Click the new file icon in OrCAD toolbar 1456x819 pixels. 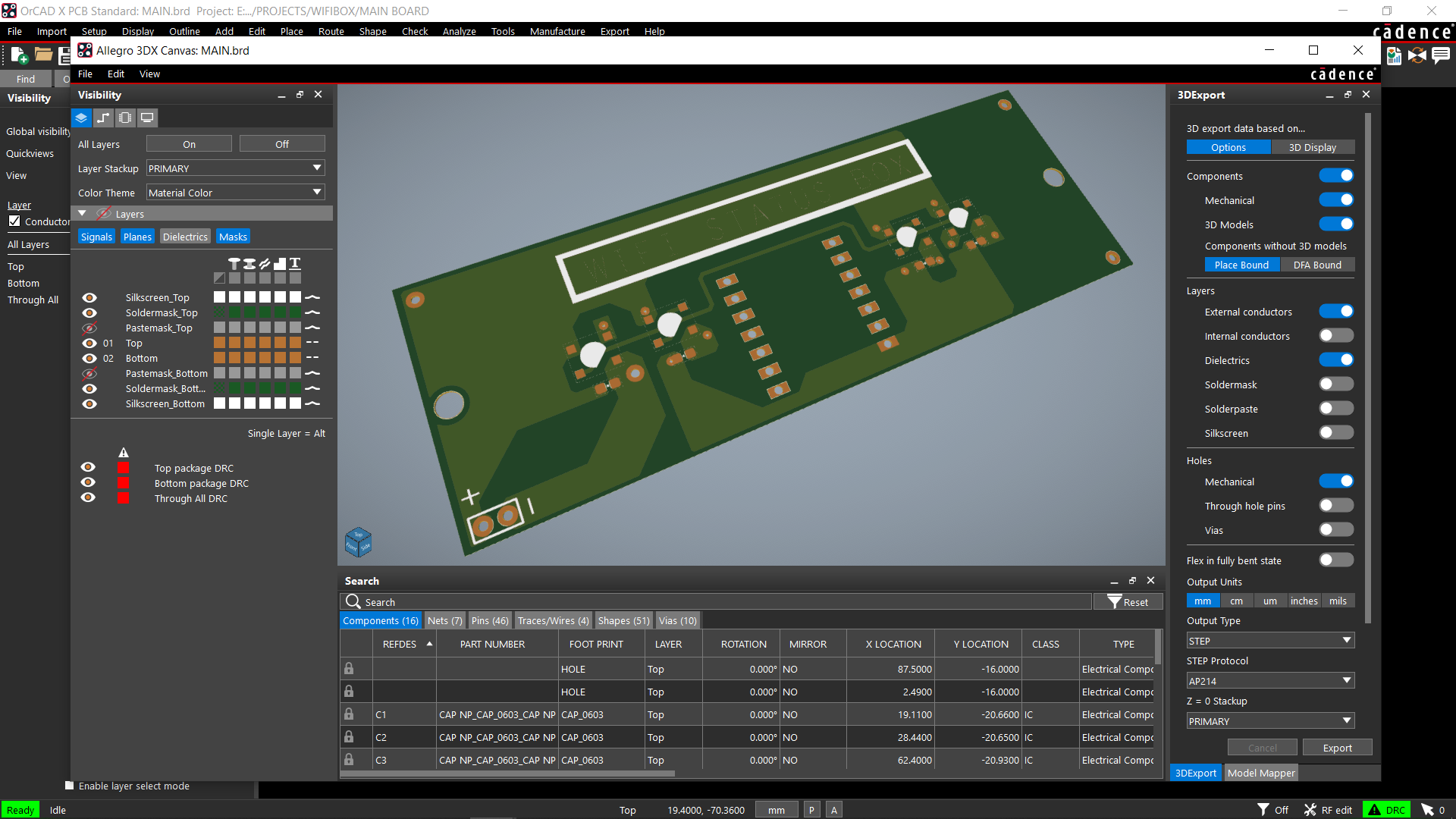coord(19,55)
